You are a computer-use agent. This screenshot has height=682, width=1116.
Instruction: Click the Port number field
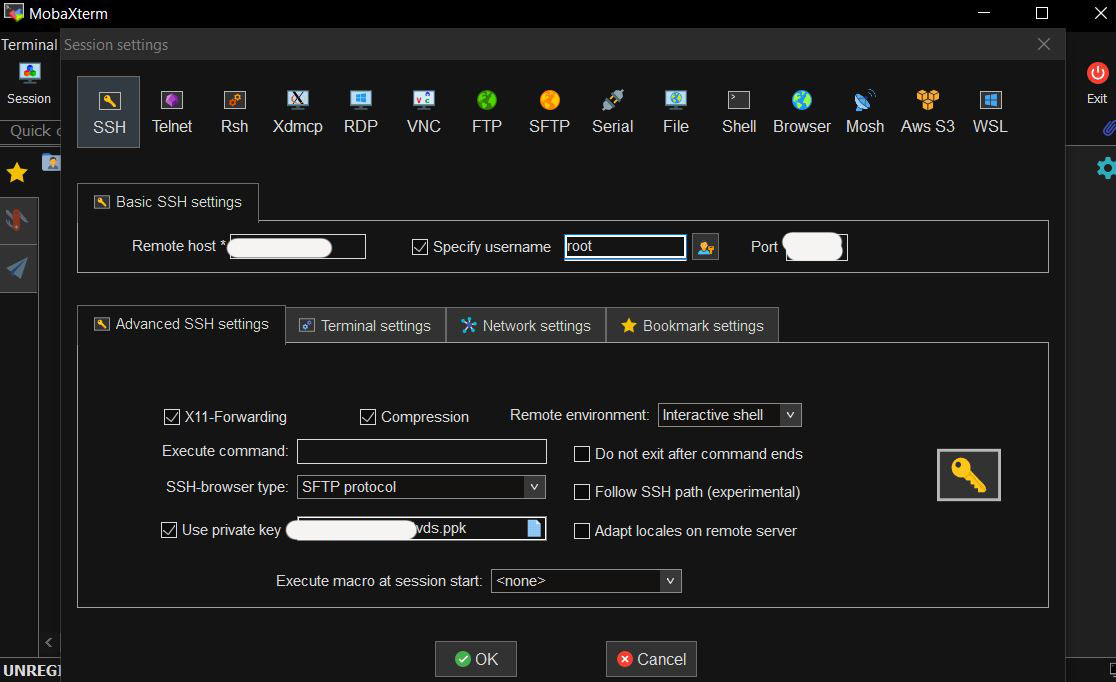pyautogui.click(x=816, y=247)
